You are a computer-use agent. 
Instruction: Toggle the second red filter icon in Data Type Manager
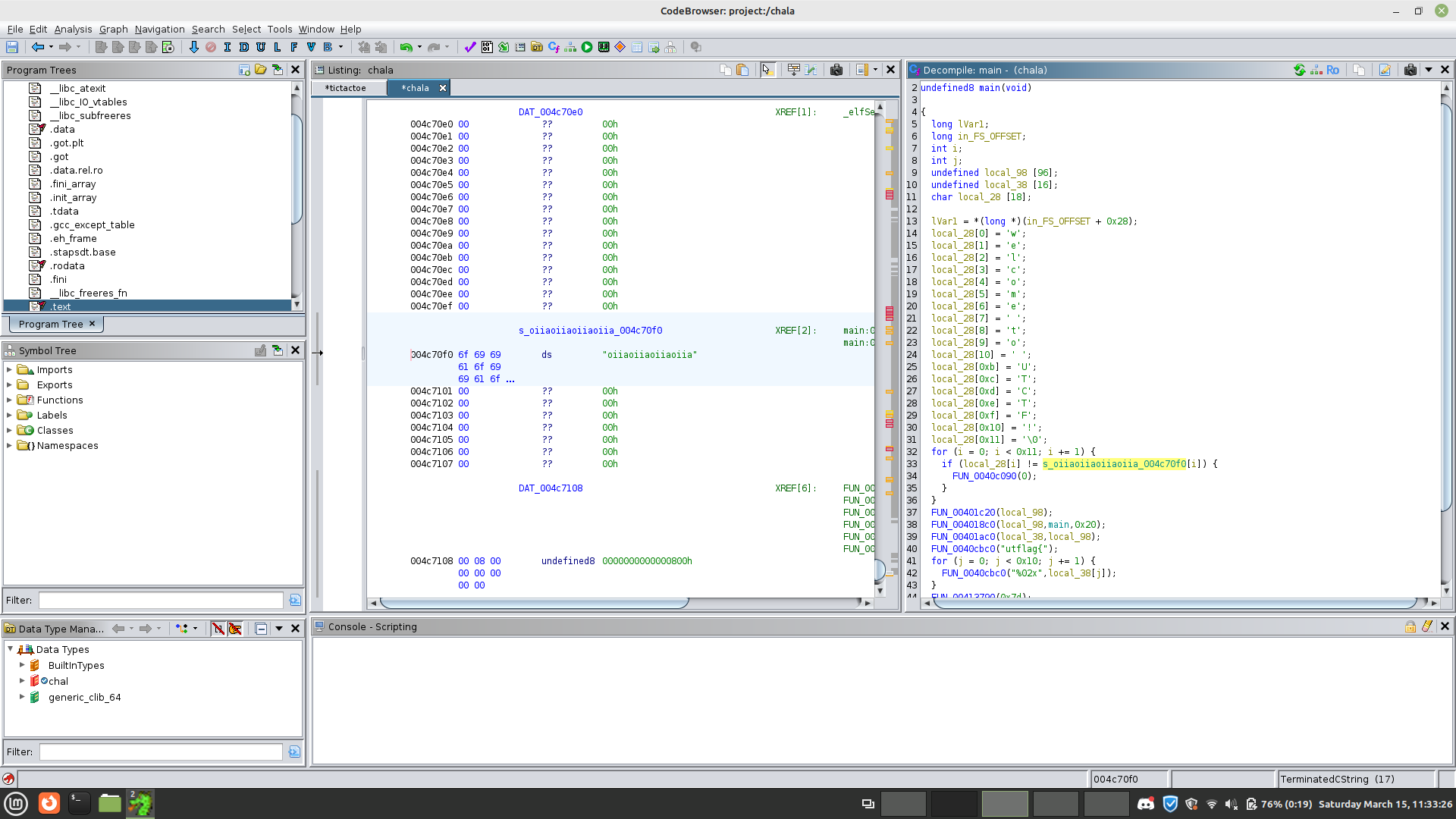click(235, 628)
